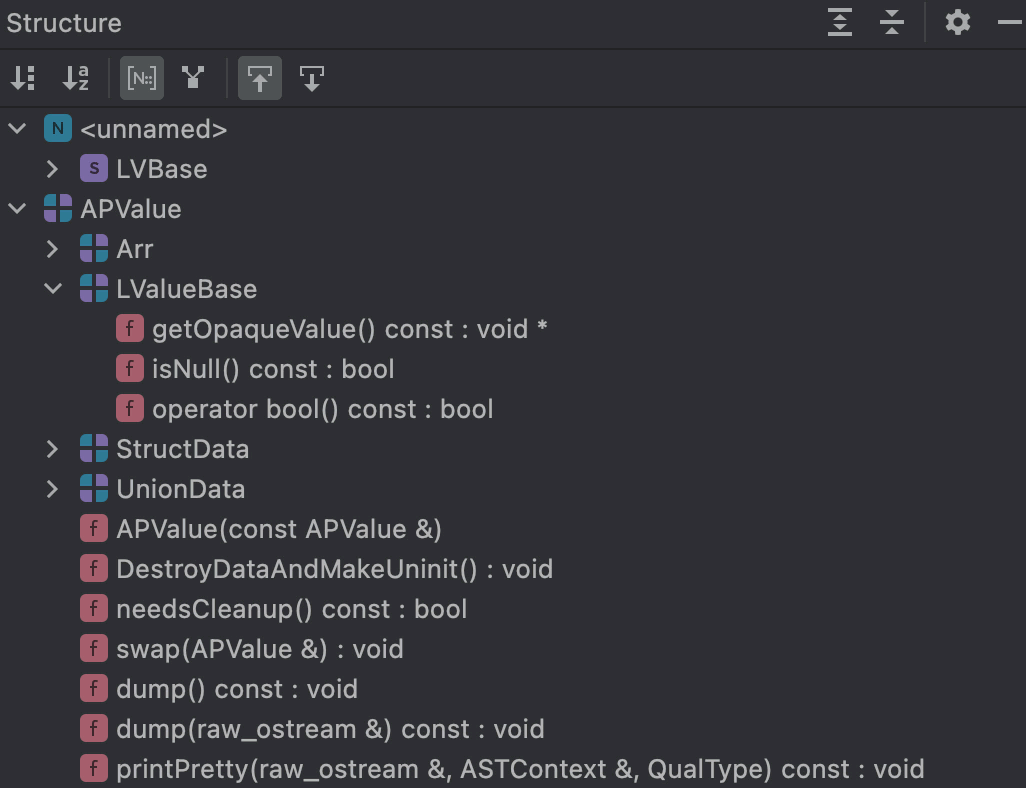Toggle Show Qualified Names button
The width and height of the screenshot is (1026, 788).
tap(141, 78)
